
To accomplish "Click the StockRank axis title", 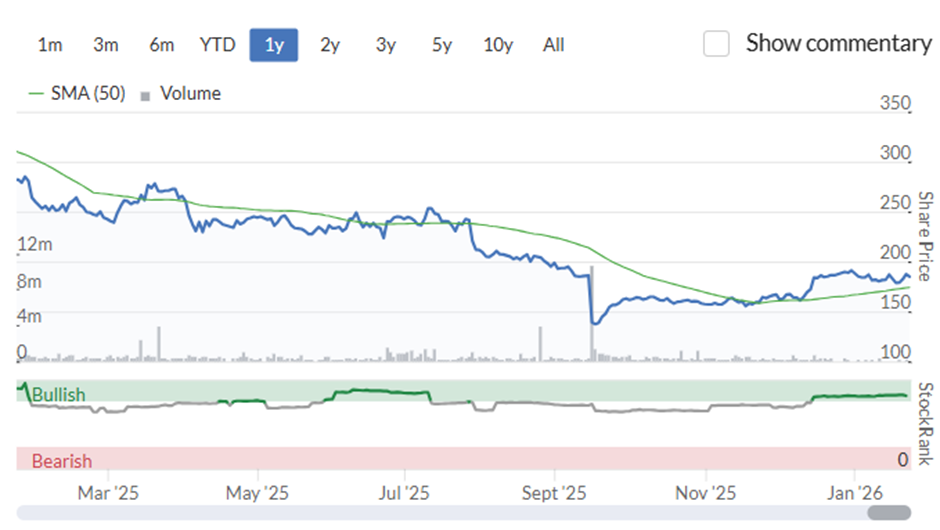I will [926, 424].
